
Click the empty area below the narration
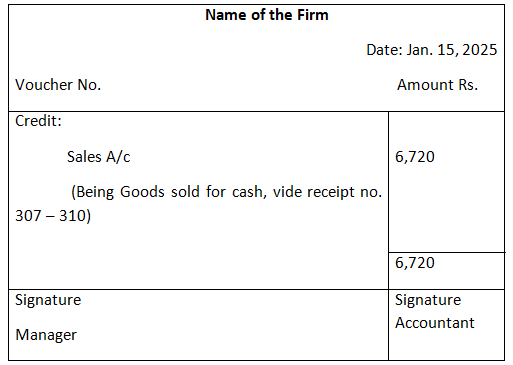198,257
